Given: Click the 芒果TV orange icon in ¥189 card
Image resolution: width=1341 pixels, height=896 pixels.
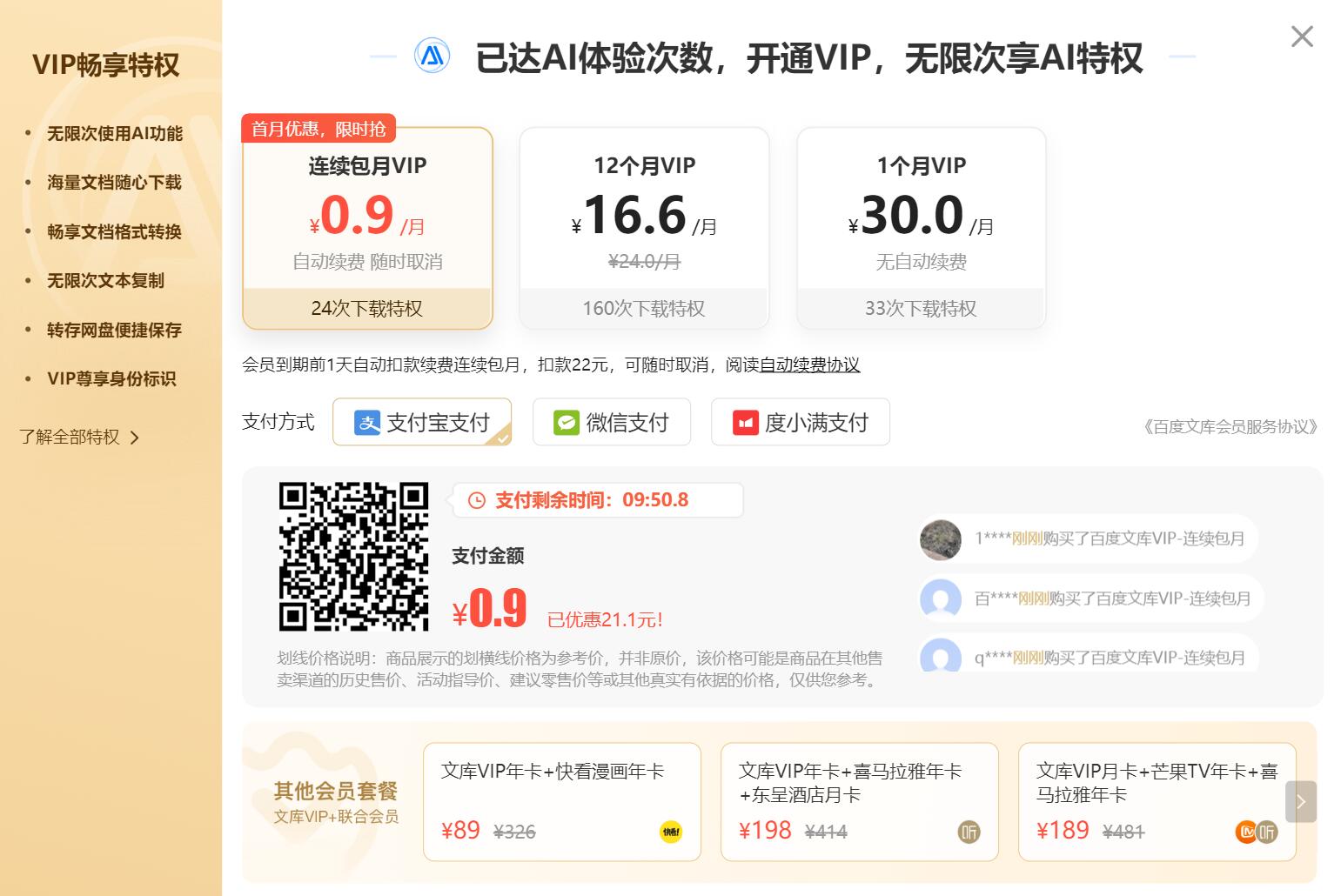Looking at the screenshot, I should click(1246, 832).
